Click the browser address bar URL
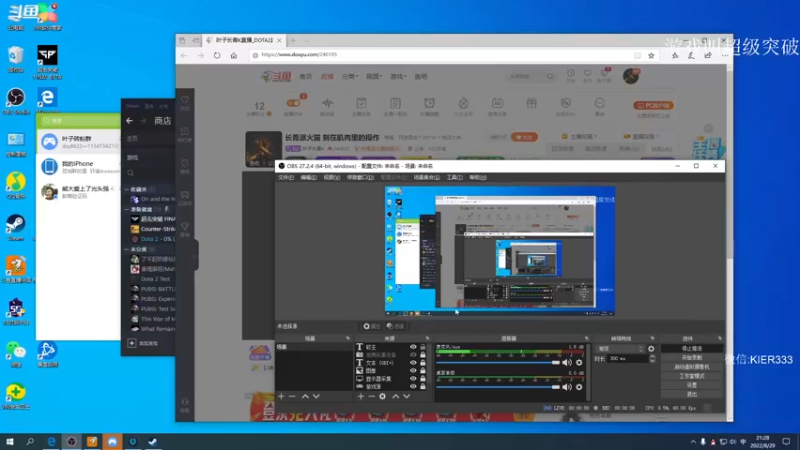This screenshot has width=800, height=450. (299, 55)
